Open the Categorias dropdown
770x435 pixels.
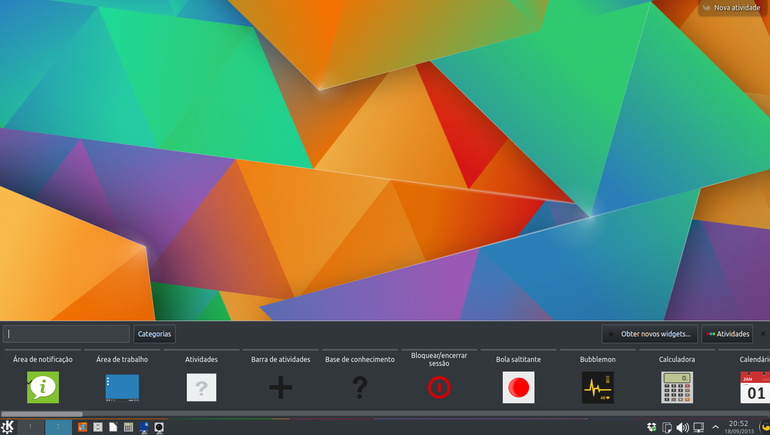click(x=154, y=334)
